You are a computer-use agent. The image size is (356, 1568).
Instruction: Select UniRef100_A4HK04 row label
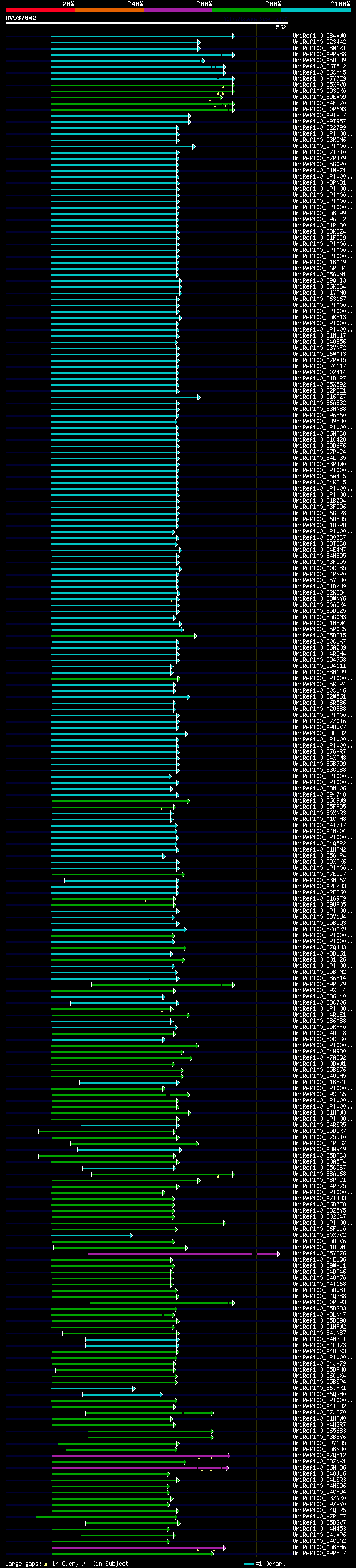319,832
